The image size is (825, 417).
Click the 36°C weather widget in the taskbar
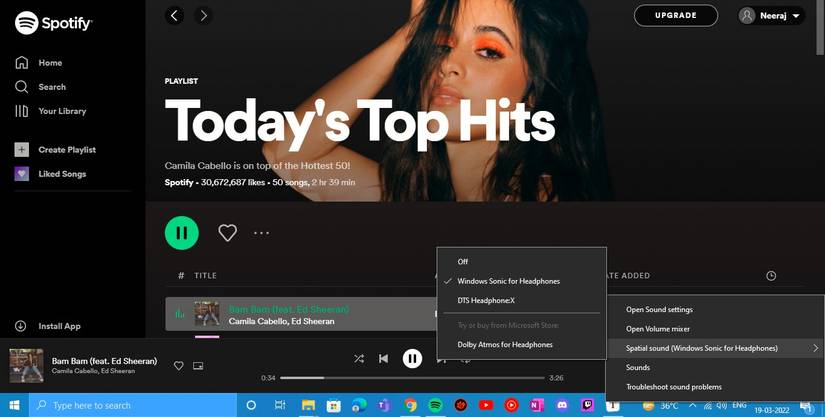tap(660, 405)
